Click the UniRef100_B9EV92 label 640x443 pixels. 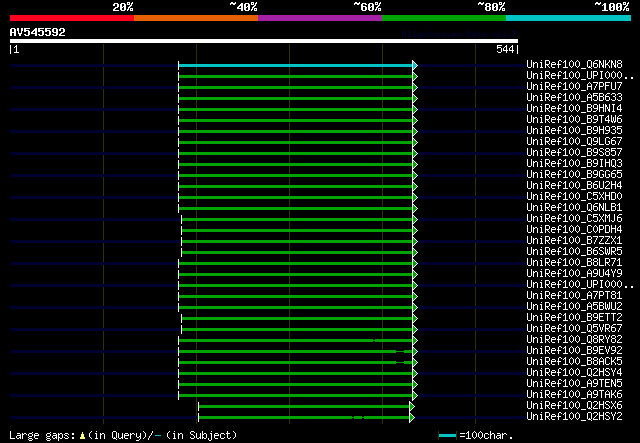(x=574, y=351)
